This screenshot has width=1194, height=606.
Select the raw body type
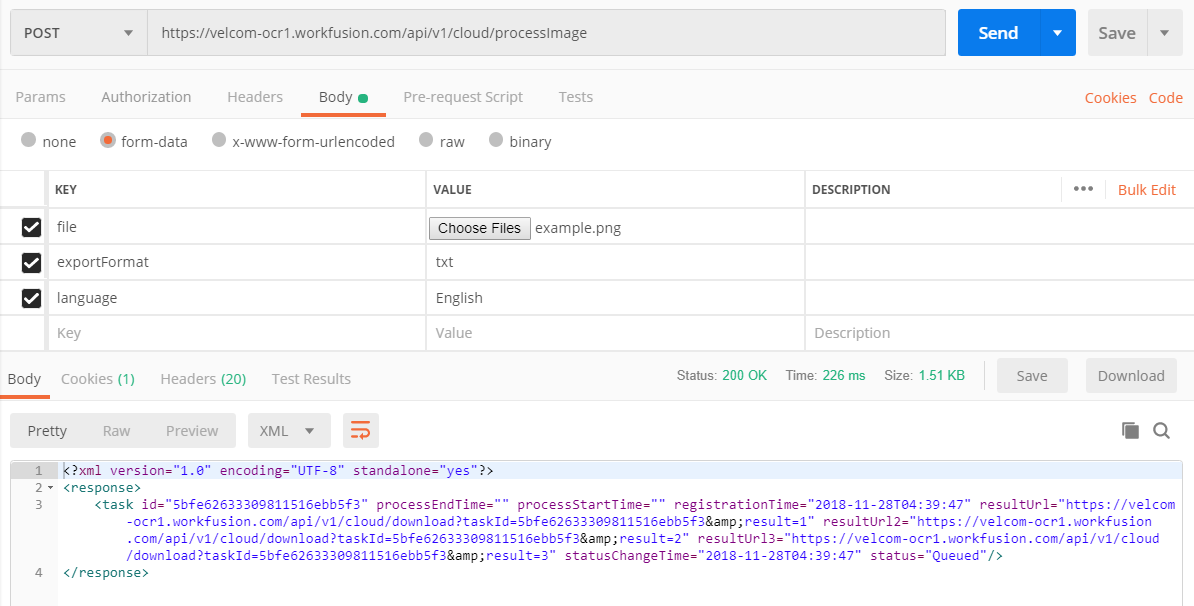click(x=426, y=140)
